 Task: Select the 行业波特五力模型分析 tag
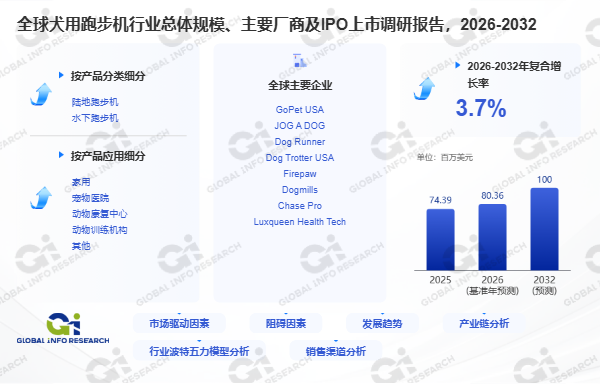[x=199, y=351]
